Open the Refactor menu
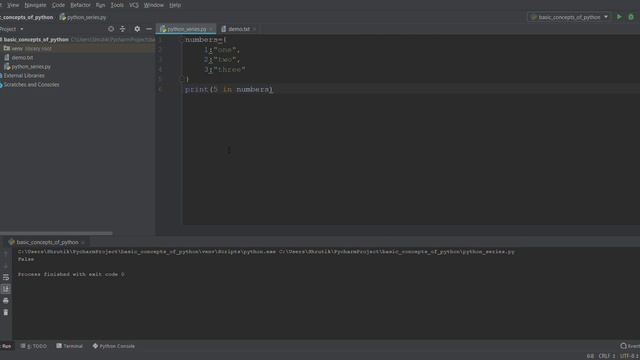The image size is (640, 360). pos(80,5)
